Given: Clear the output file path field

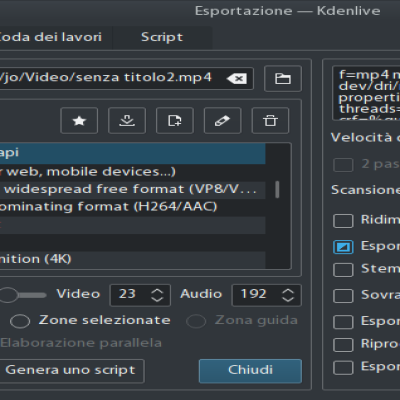Looking at the screenshot, I should point(237,79).
